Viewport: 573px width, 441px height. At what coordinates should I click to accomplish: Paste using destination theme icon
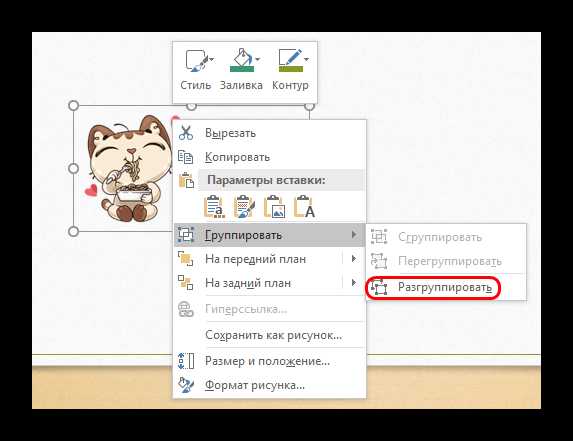(x=214, y=207)
